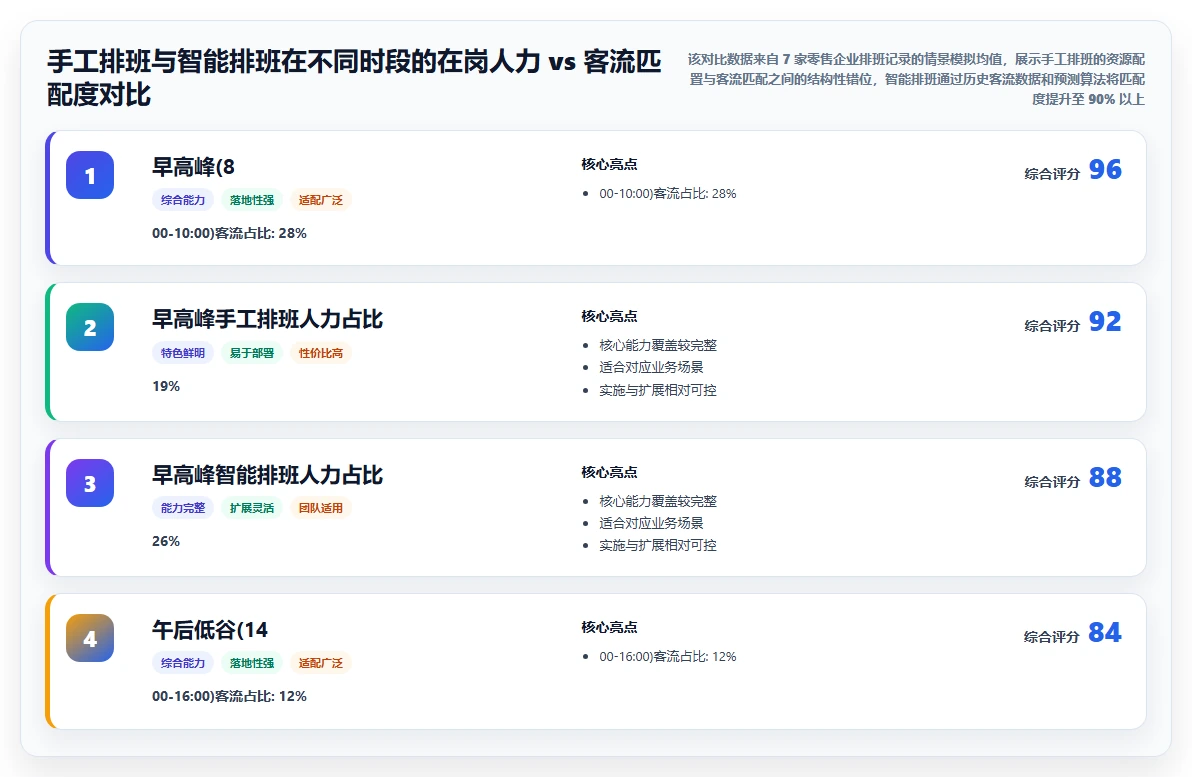Click 综合能力 tag in 午后低谷 card
The width and height of the screenshot is (1192, 777).
pyautogui.click(x=182, y=663)
